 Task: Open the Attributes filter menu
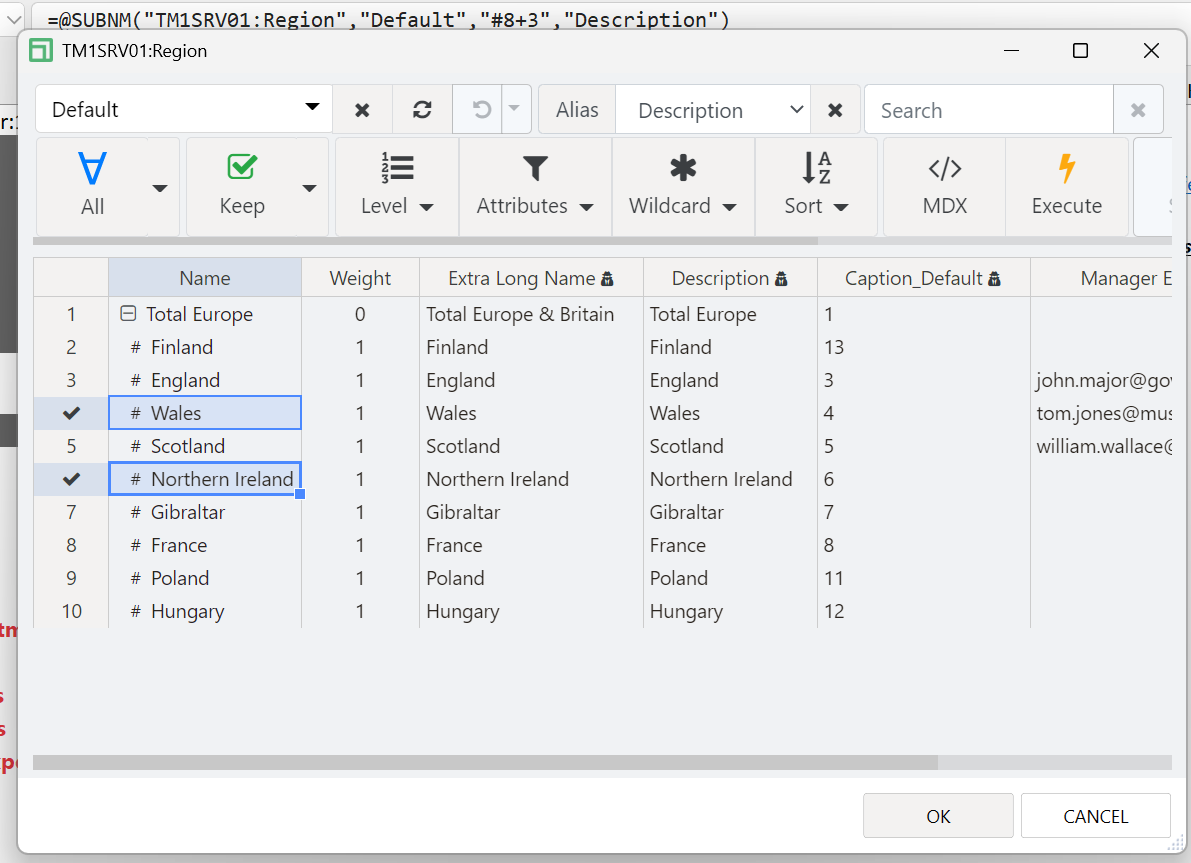pos(535,187)
